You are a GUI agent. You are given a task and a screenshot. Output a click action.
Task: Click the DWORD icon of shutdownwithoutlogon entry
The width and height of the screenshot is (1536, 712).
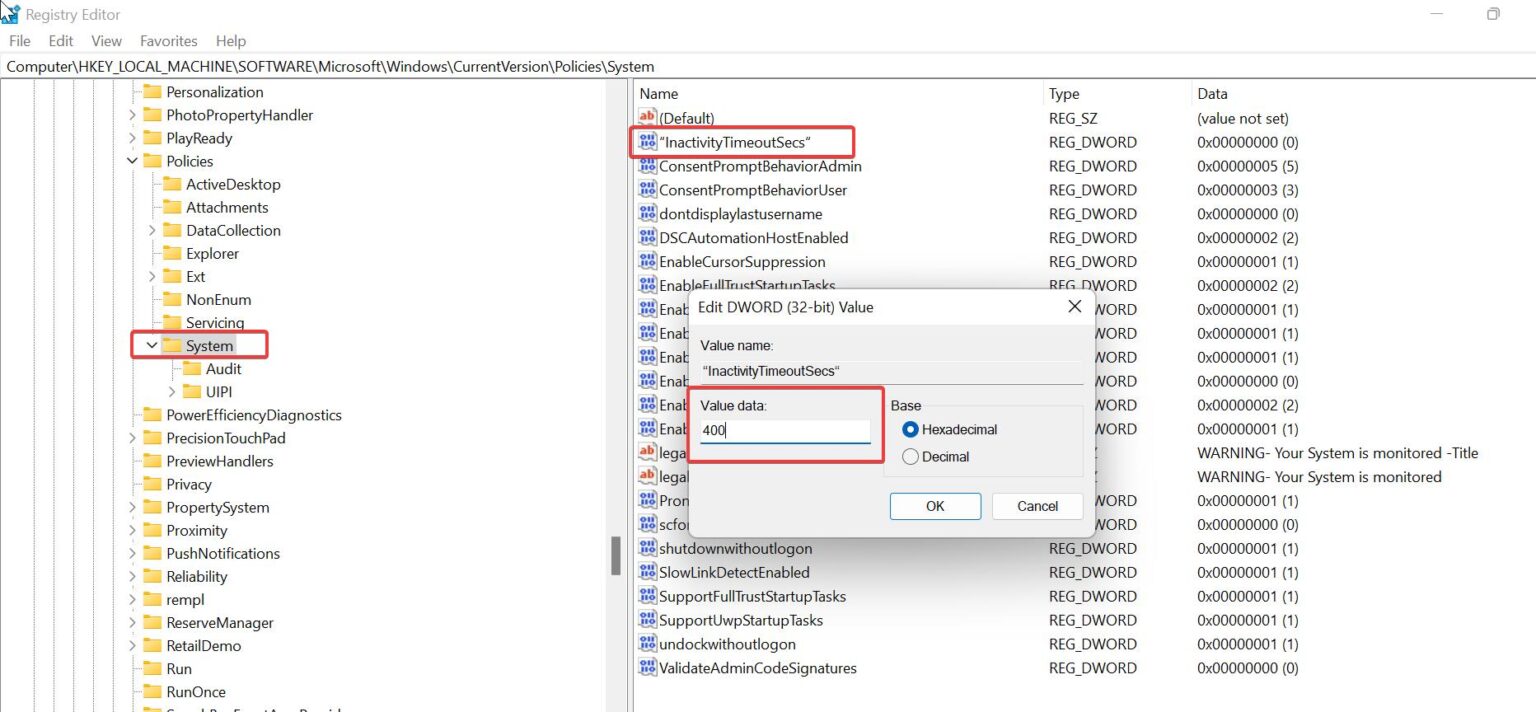click(647, 548)
